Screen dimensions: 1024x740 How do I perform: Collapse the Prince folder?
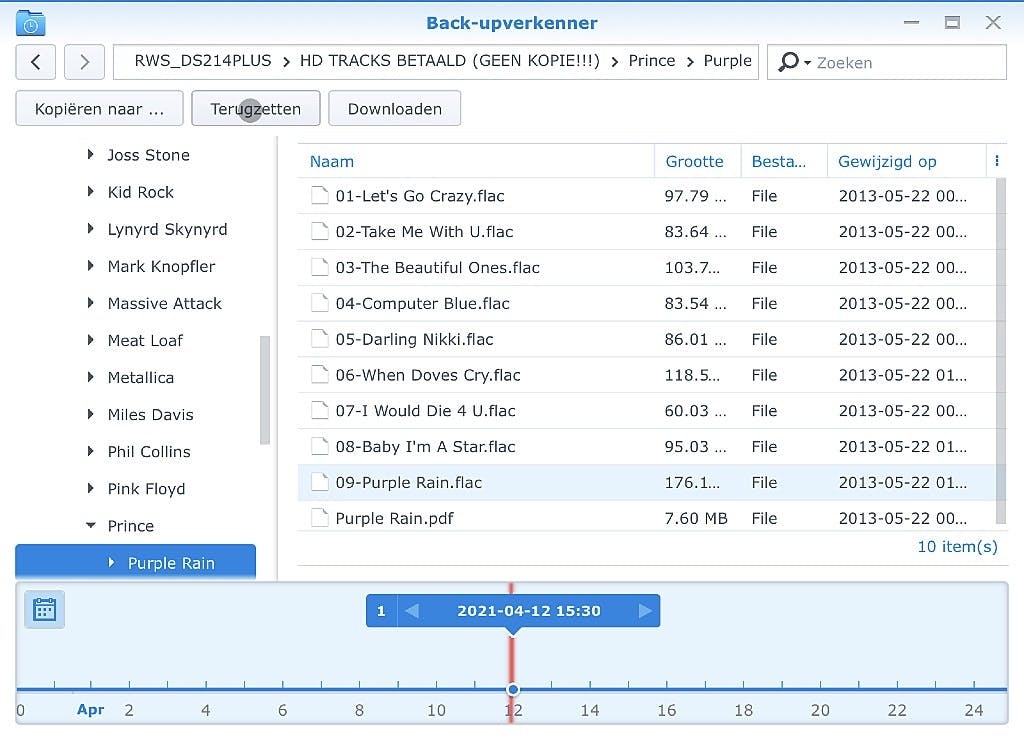[x=91, y=525]
